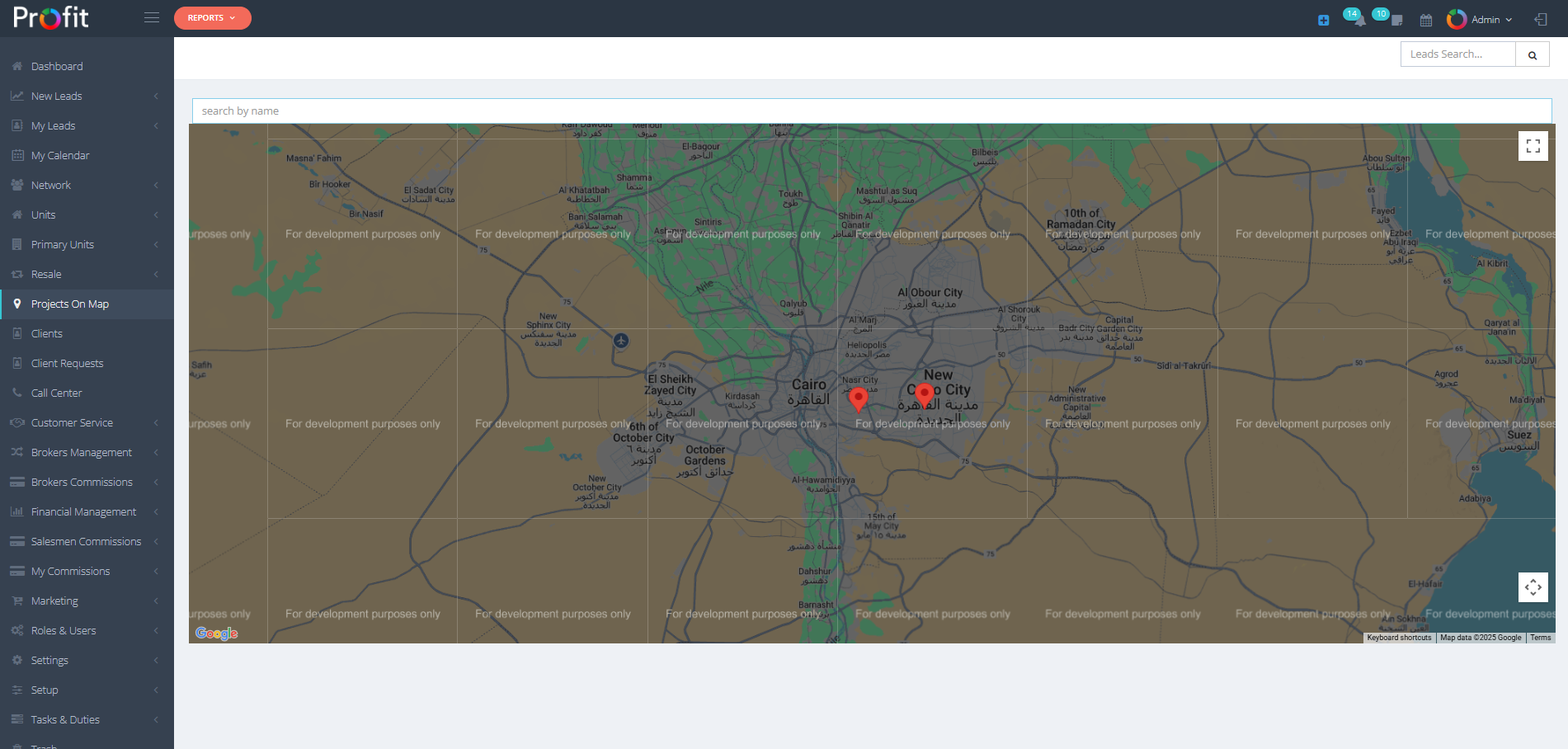This screenshot has width=1568, height=749.
Task: Click the search magnifier for Leads Search
Action: tap(1533, 54)
